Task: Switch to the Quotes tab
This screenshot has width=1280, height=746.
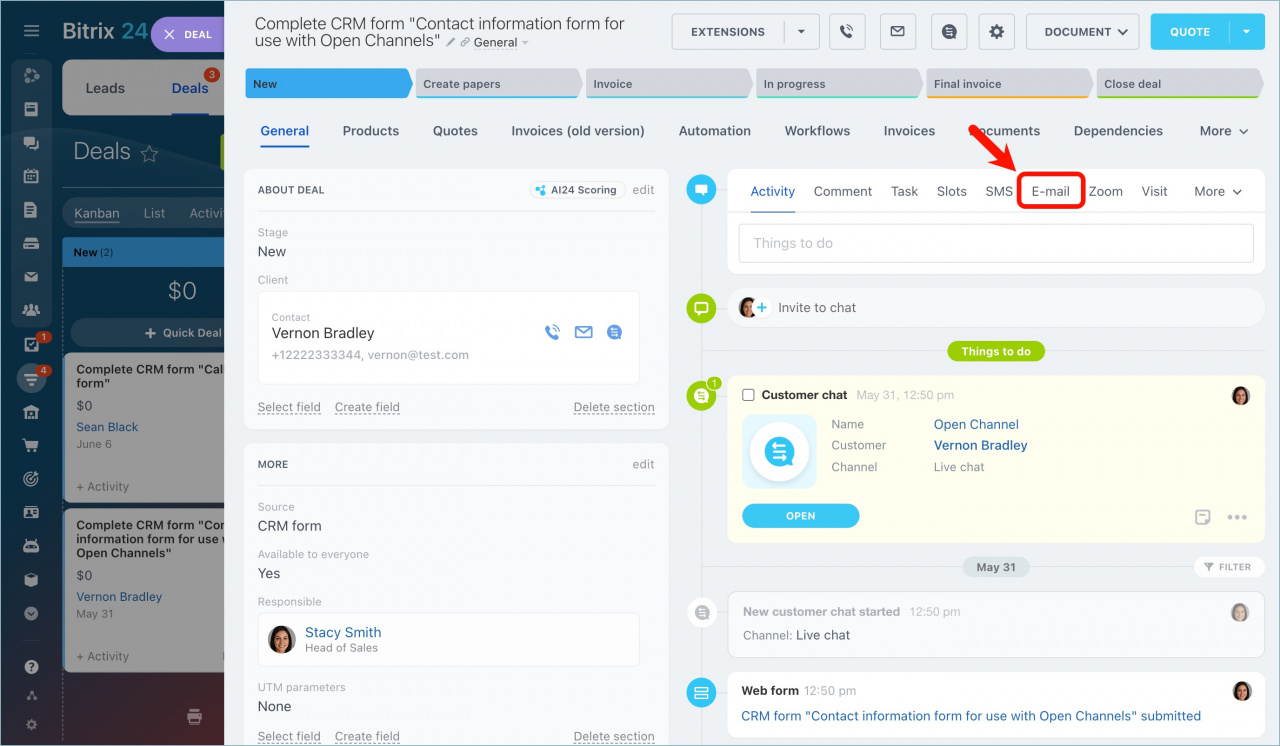Action: pyautogui.click(x=455, y=131)
